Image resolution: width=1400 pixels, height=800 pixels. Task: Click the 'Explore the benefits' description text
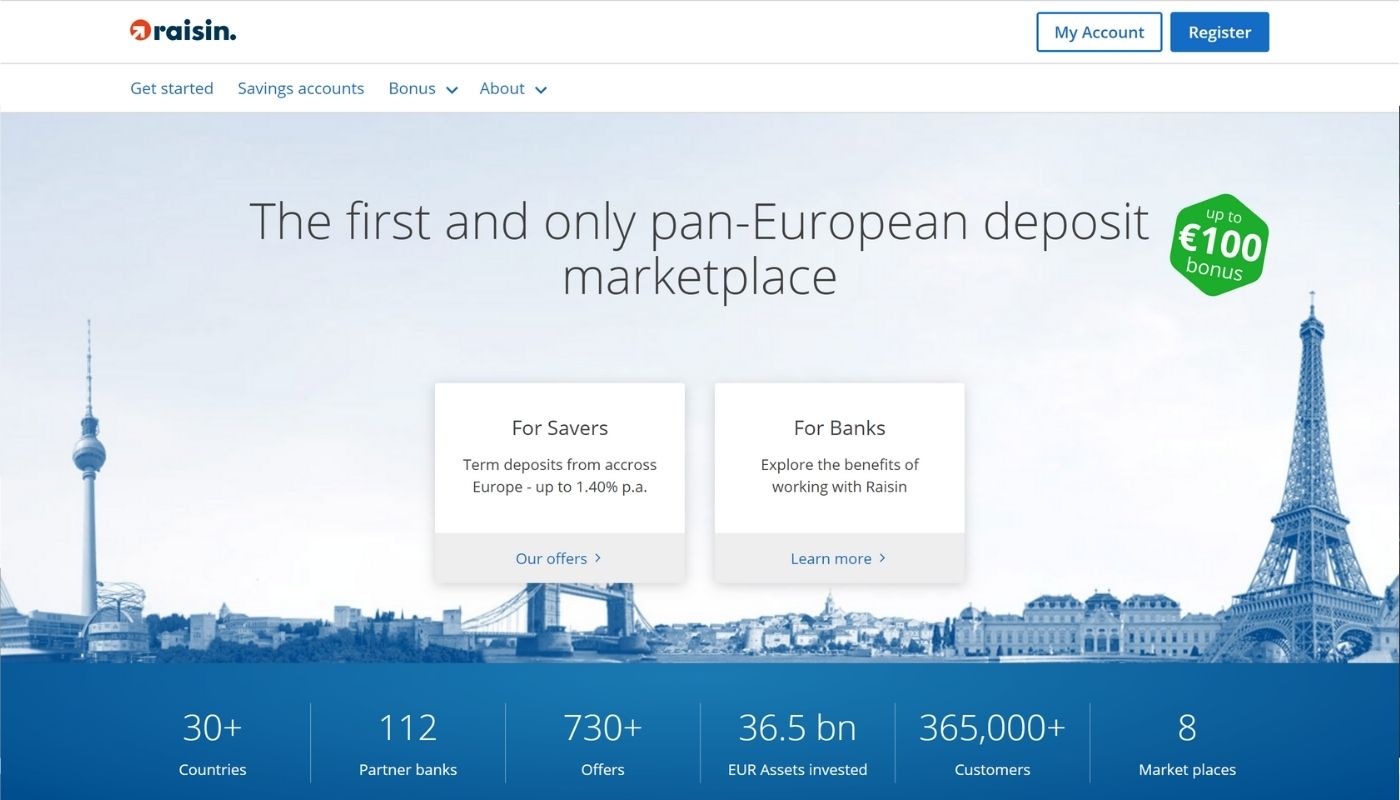[x=840, y=476]
